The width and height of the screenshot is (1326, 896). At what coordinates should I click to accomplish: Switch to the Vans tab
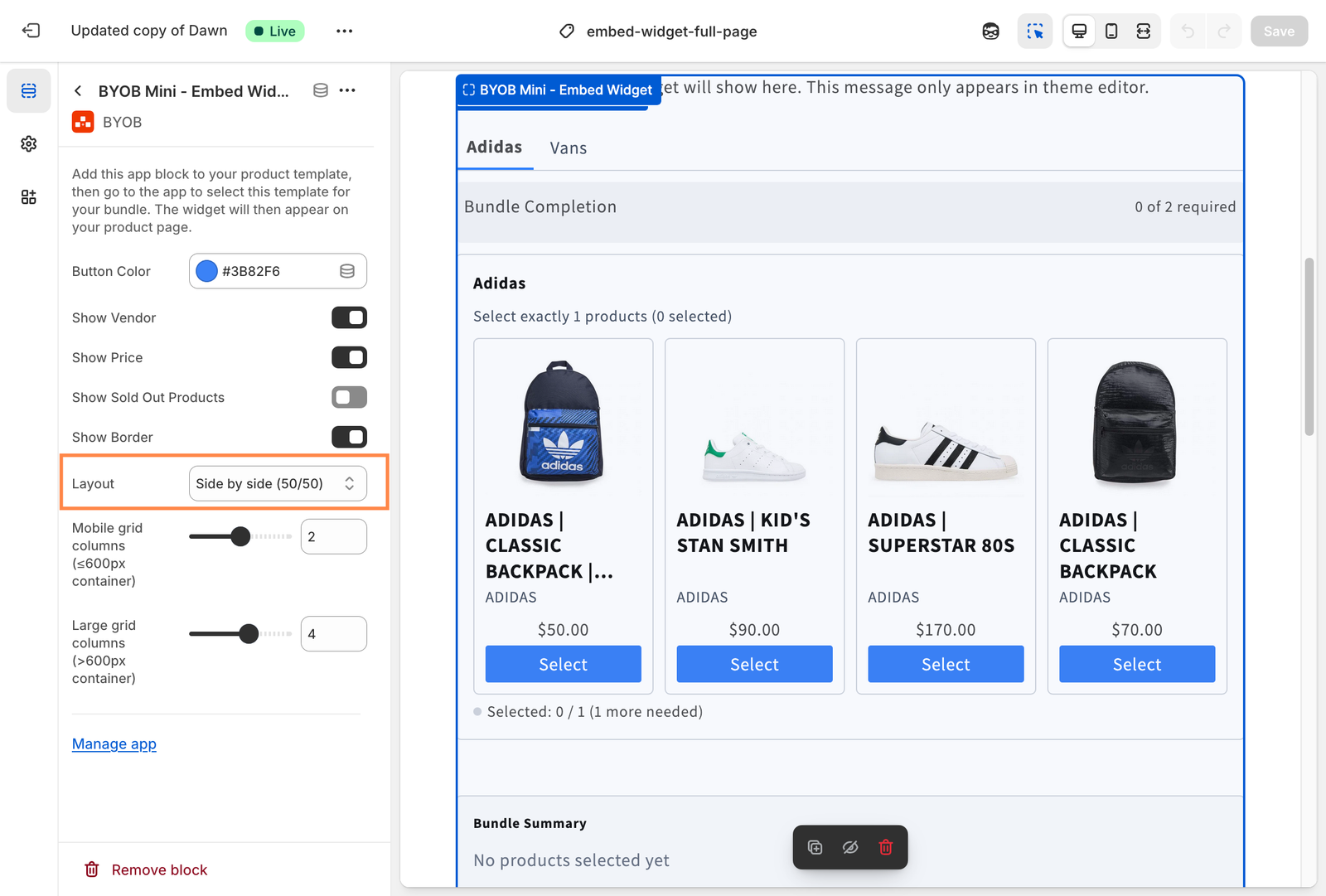[x=568, y=148]
